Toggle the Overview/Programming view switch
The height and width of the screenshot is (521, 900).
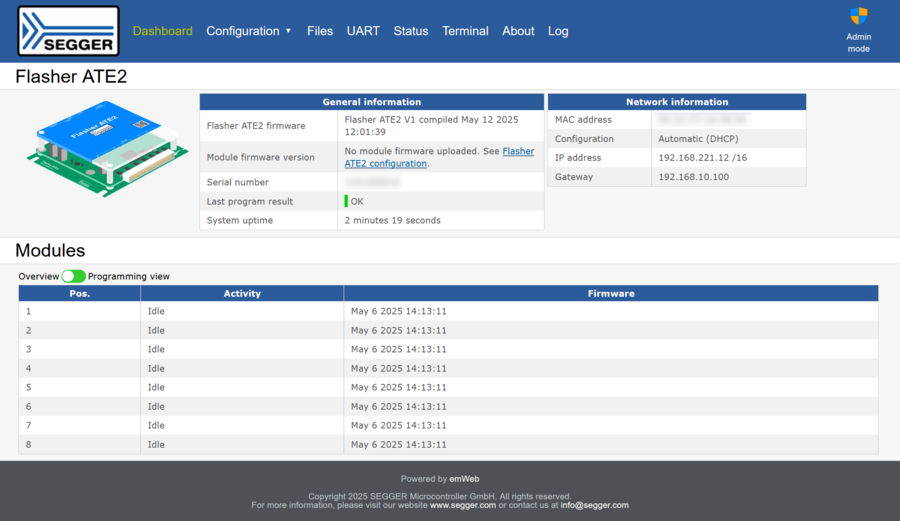(73, 276)
